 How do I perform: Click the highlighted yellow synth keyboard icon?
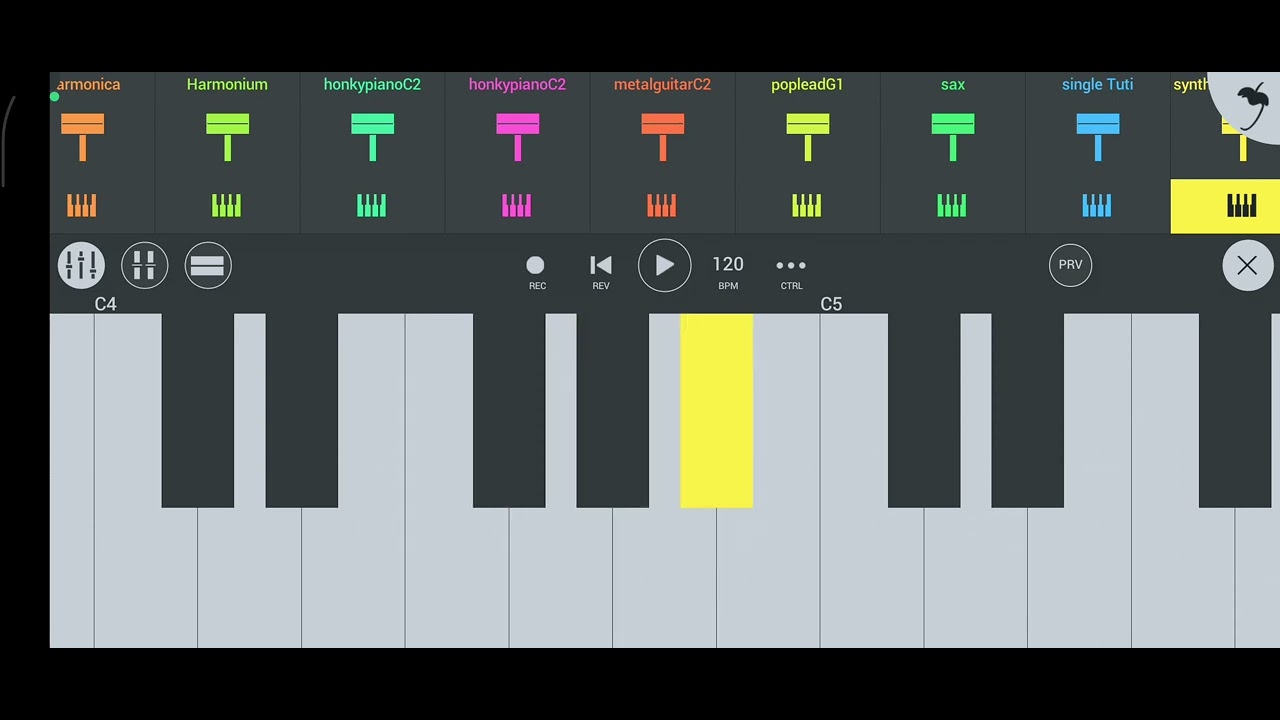[1240, 206]
